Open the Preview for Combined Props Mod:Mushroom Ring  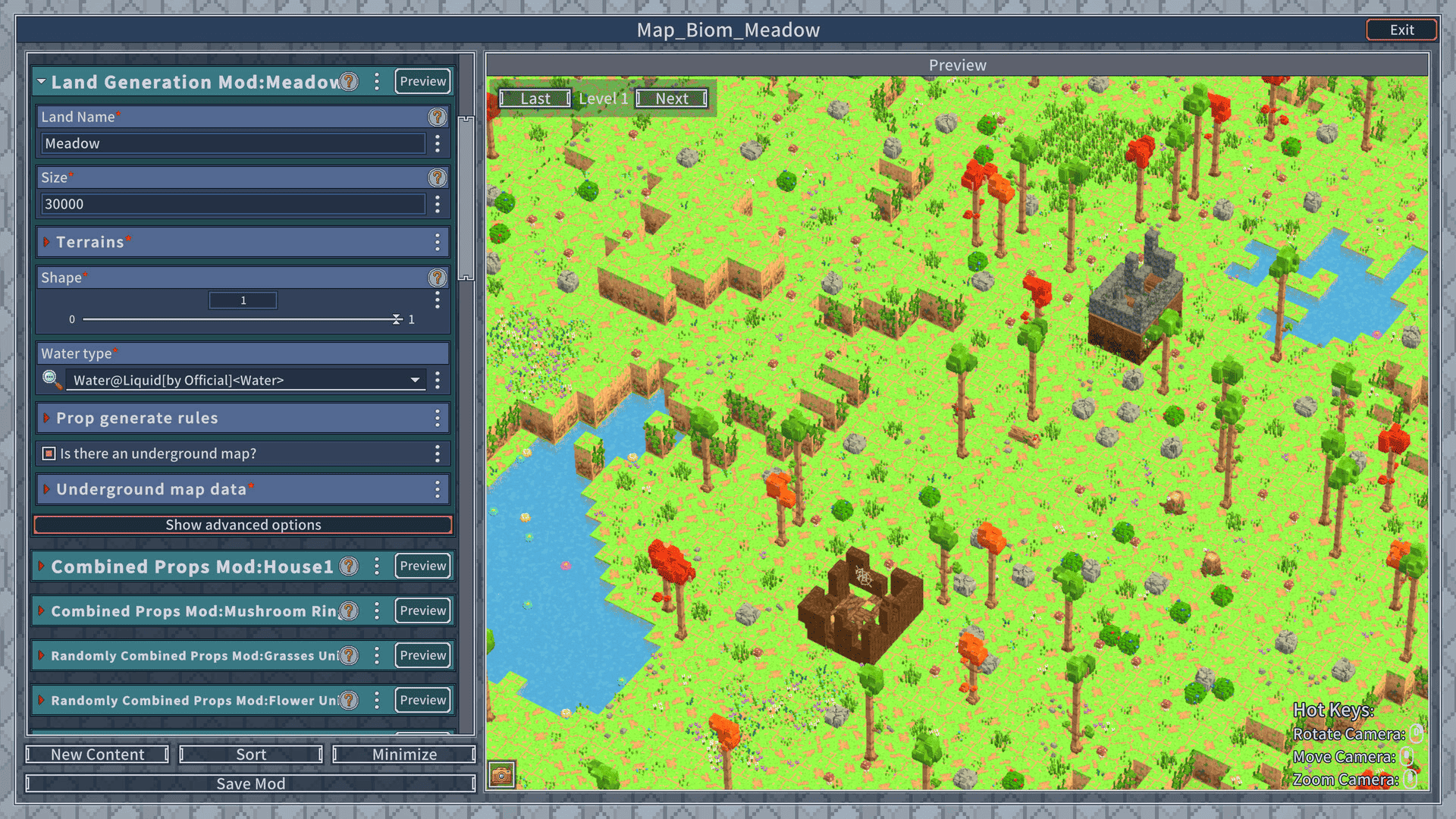pyautogui.click(x=422, y=610)
